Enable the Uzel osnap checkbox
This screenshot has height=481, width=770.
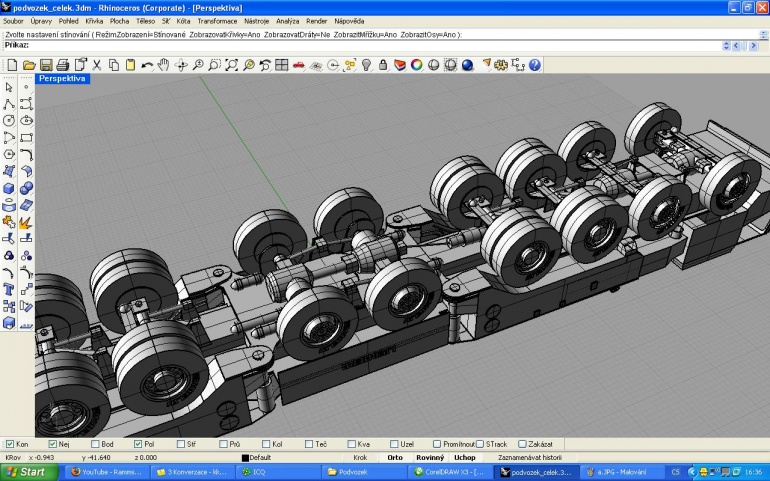(x=394, y=444)
